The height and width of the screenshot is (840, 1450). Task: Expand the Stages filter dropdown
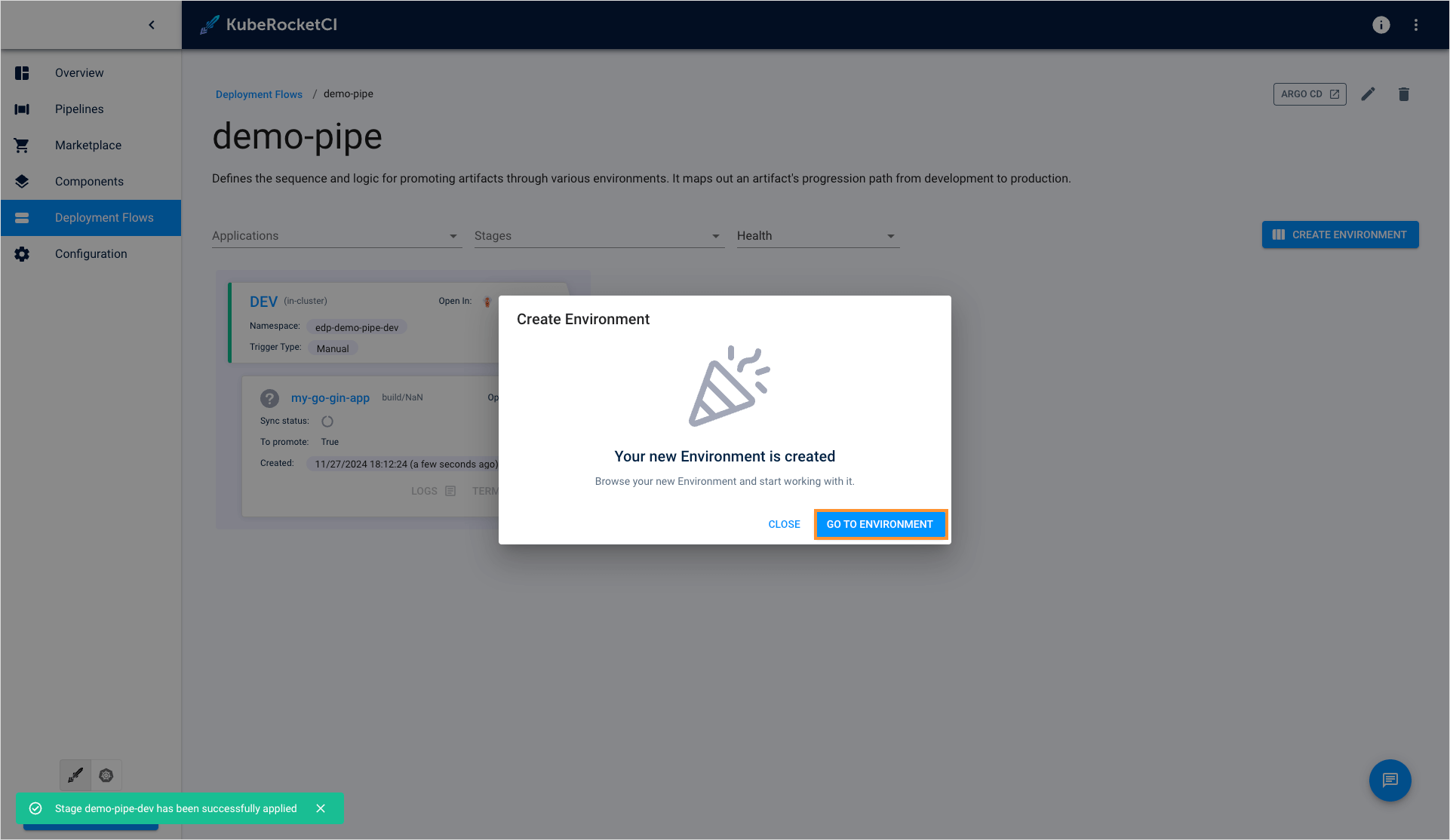[599, 236]
